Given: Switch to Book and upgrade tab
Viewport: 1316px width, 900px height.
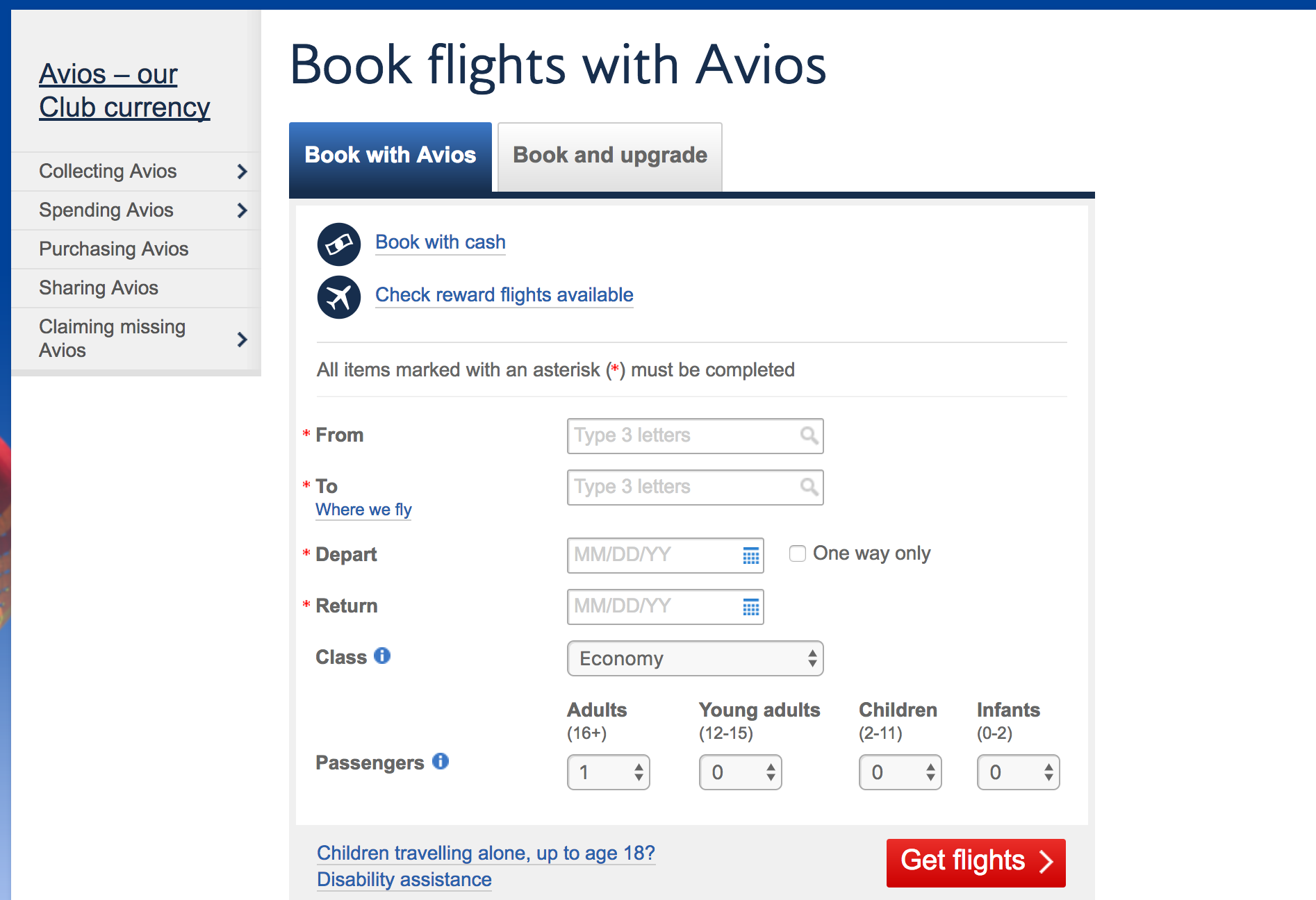Looking at the screenshot, I should click(x=610, y=156).
